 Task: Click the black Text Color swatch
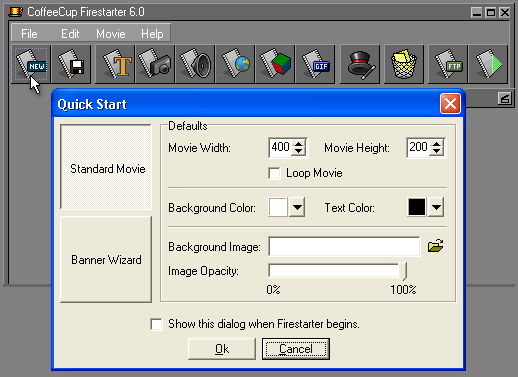click(417, 207)
